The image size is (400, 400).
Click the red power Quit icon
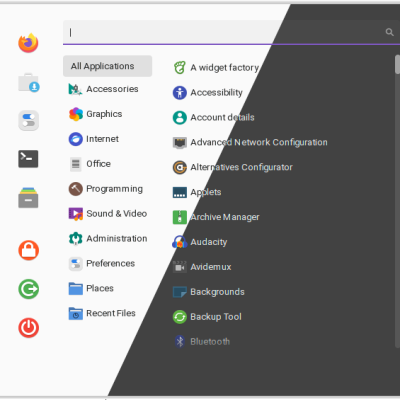(x=28, y=328)
